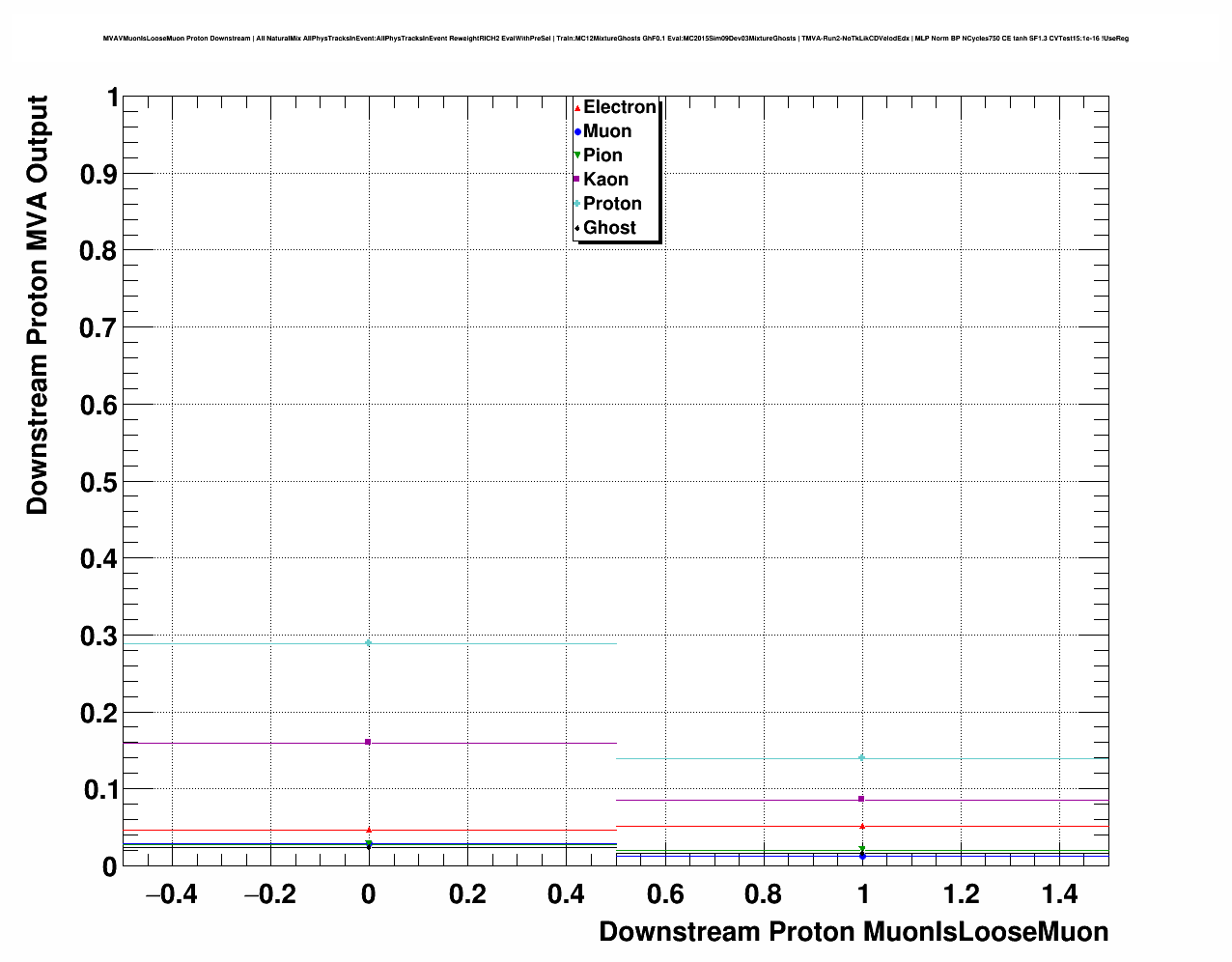Click the blue Muon circle legend marker
The height and width of the screenshot is (962, 1232).
(577, 131)
